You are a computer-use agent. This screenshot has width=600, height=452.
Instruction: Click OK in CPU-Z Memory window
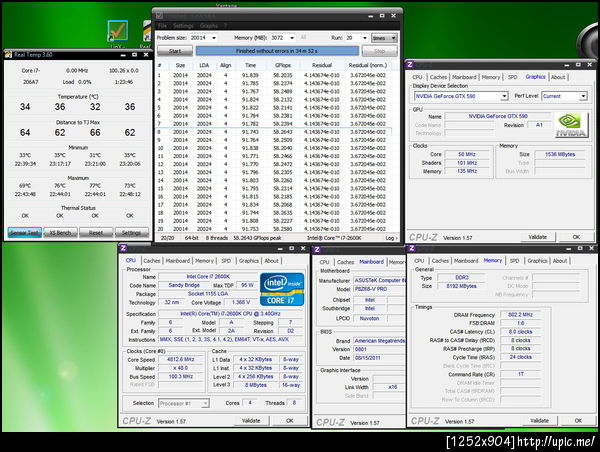(x=578, y=421)
